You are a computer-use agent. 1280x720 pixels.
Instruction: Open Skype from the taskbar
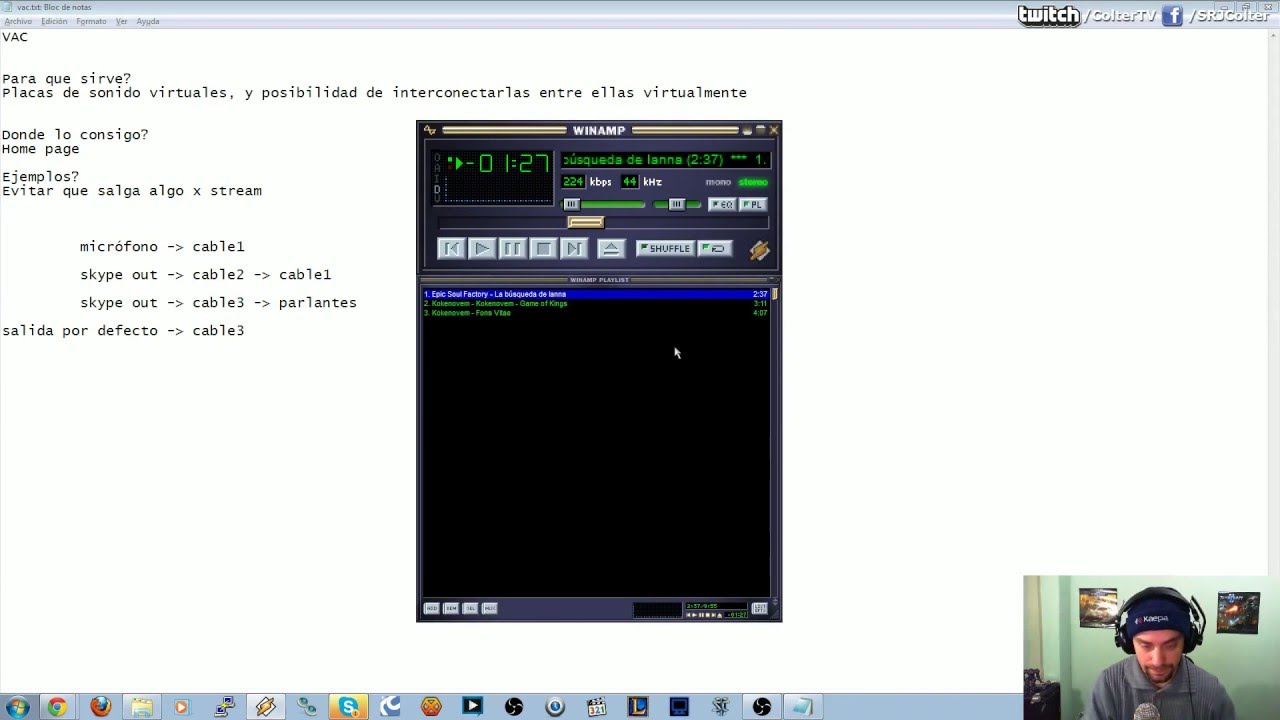(348, 707)
